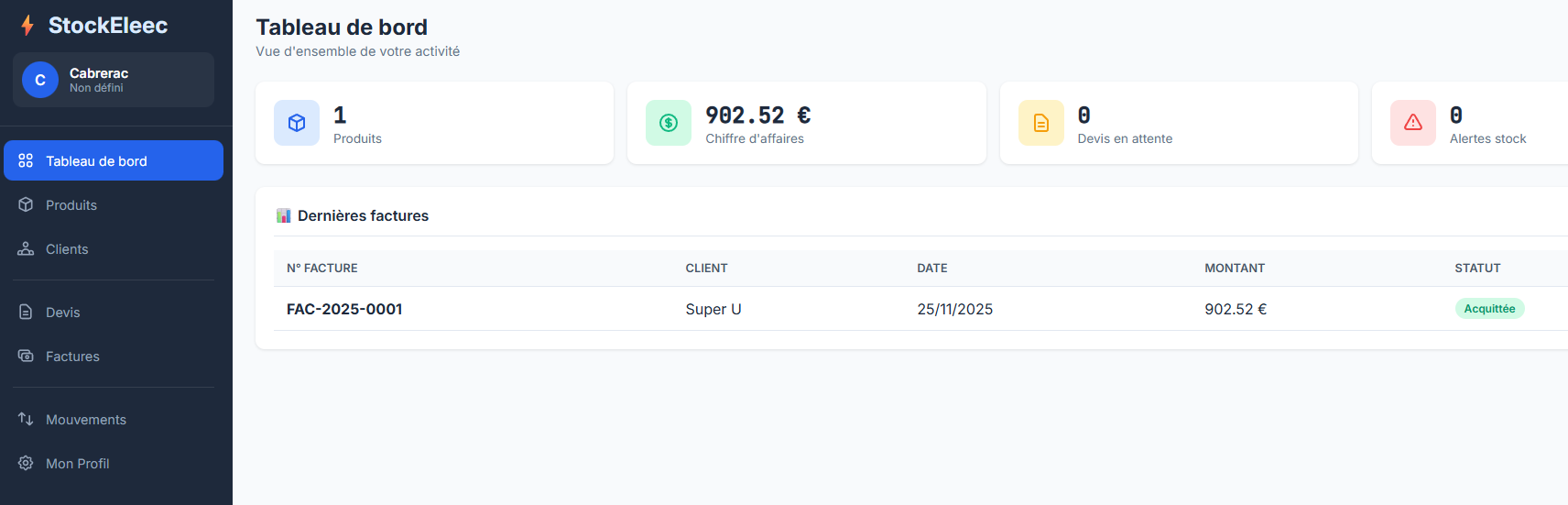Viewport: 1568px width, 505px height.
Task: Open the Clients page
Action: click(x=67, y=249)
